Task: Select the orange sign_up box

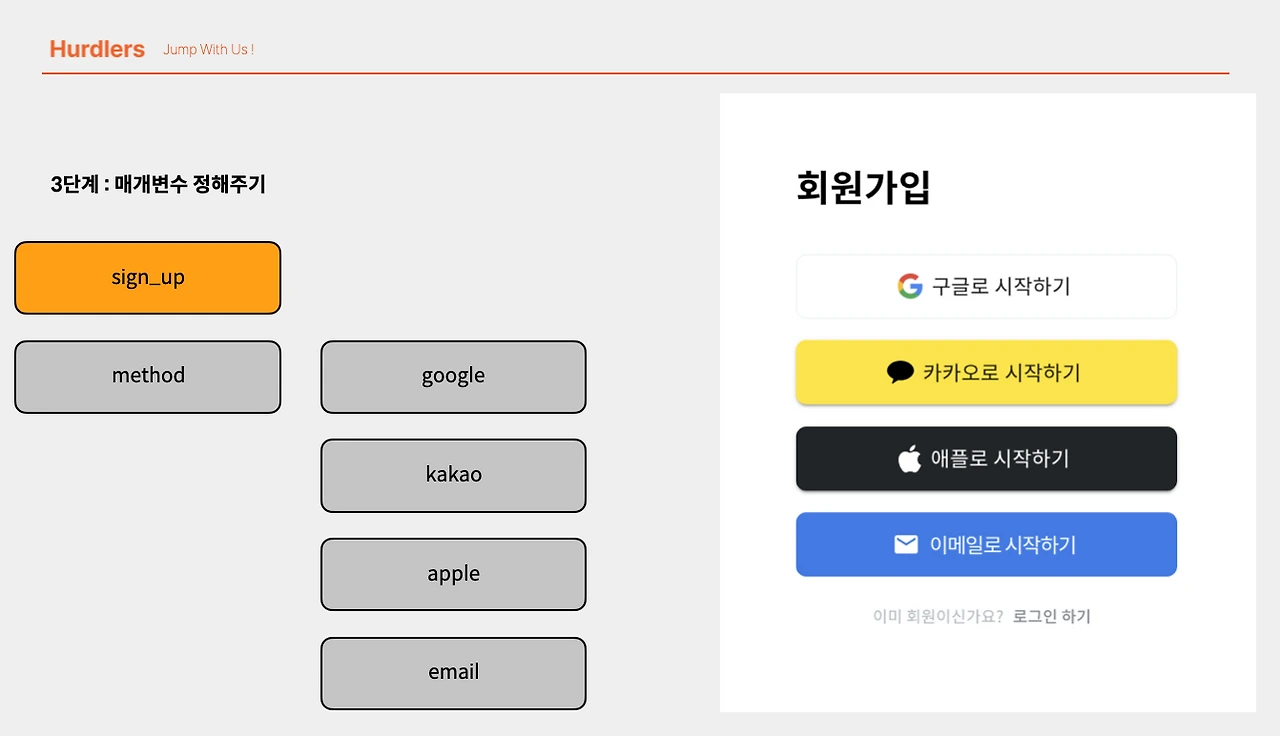Action: (x=148, y=278)
